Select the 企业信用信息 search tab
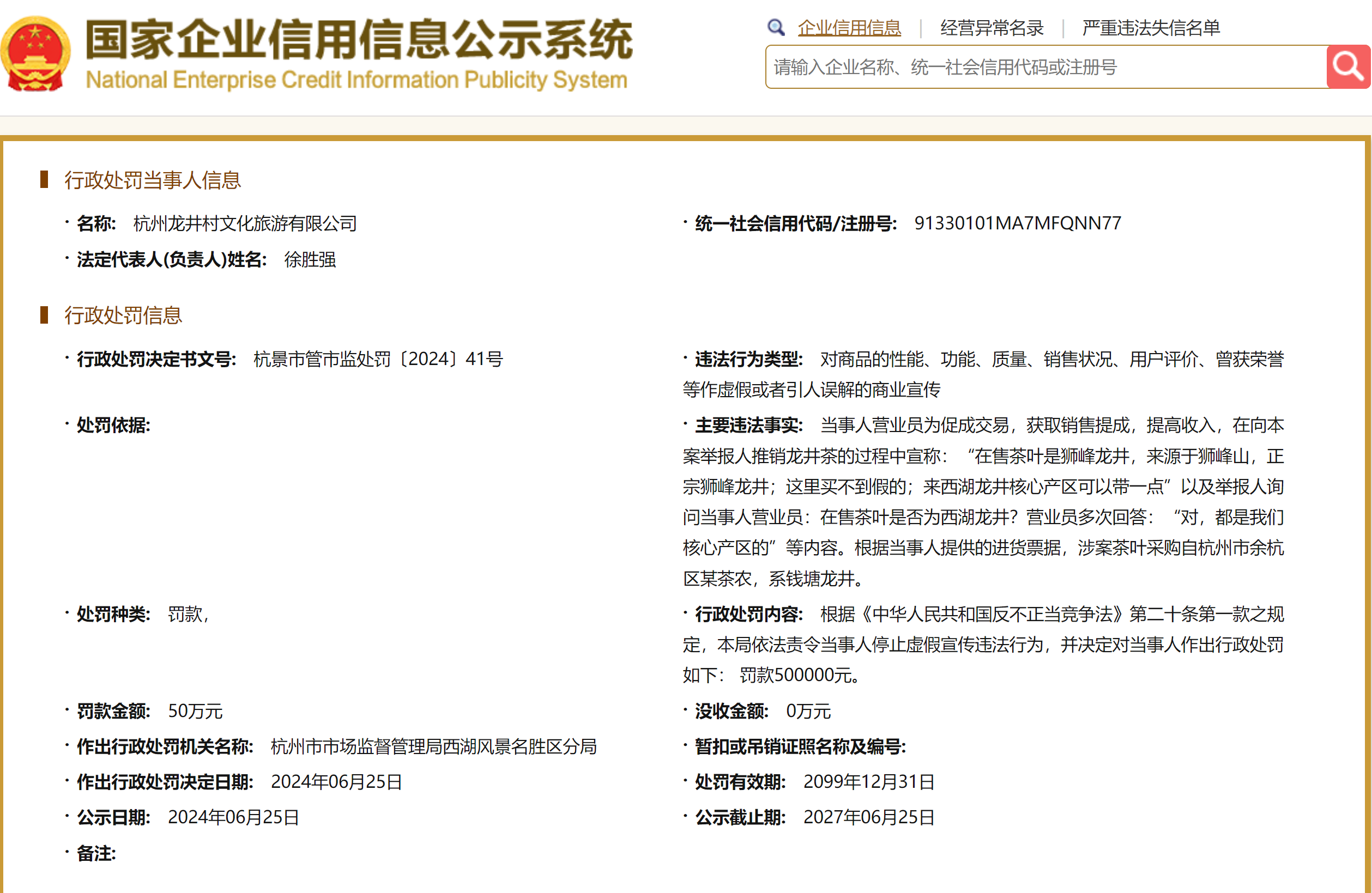The width and height of the screenshot is (1372, 893). [849, 28]
